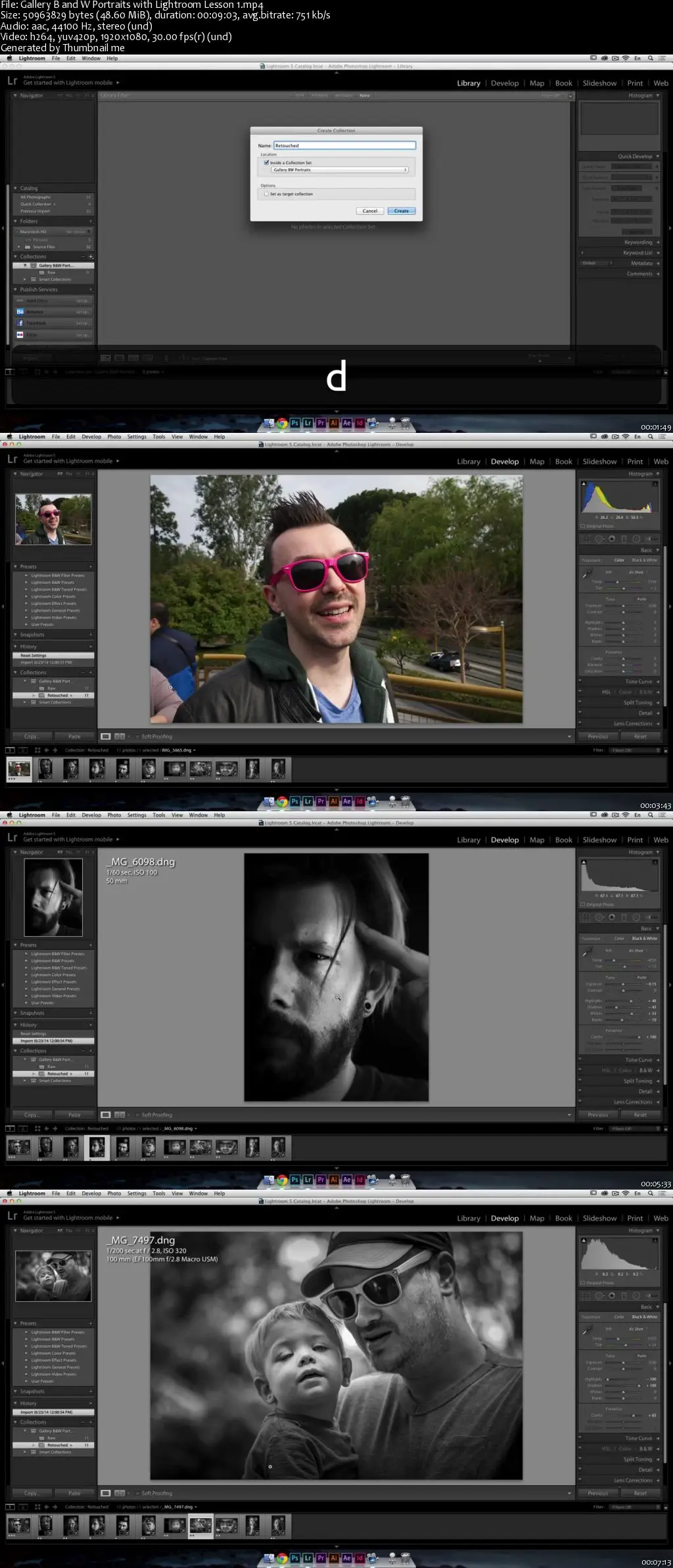Select Radial Filter tool in sunglasses photo frame

click(636, 539)
